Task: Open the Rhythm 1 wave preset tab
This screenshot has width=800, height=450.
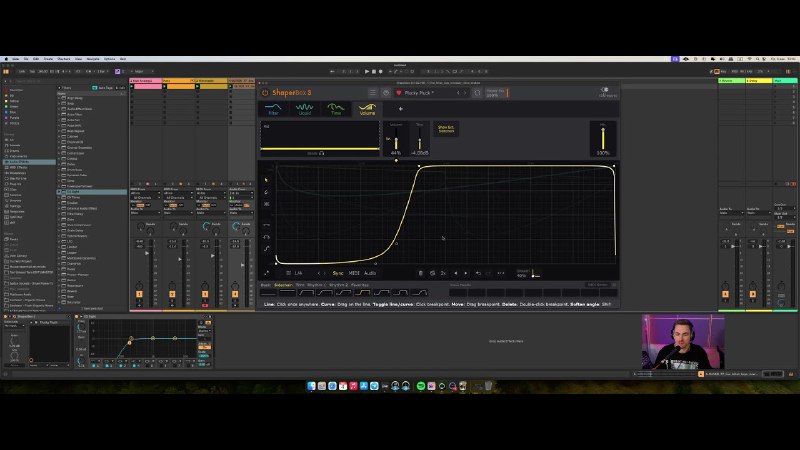Action: (x=316, y=285)
